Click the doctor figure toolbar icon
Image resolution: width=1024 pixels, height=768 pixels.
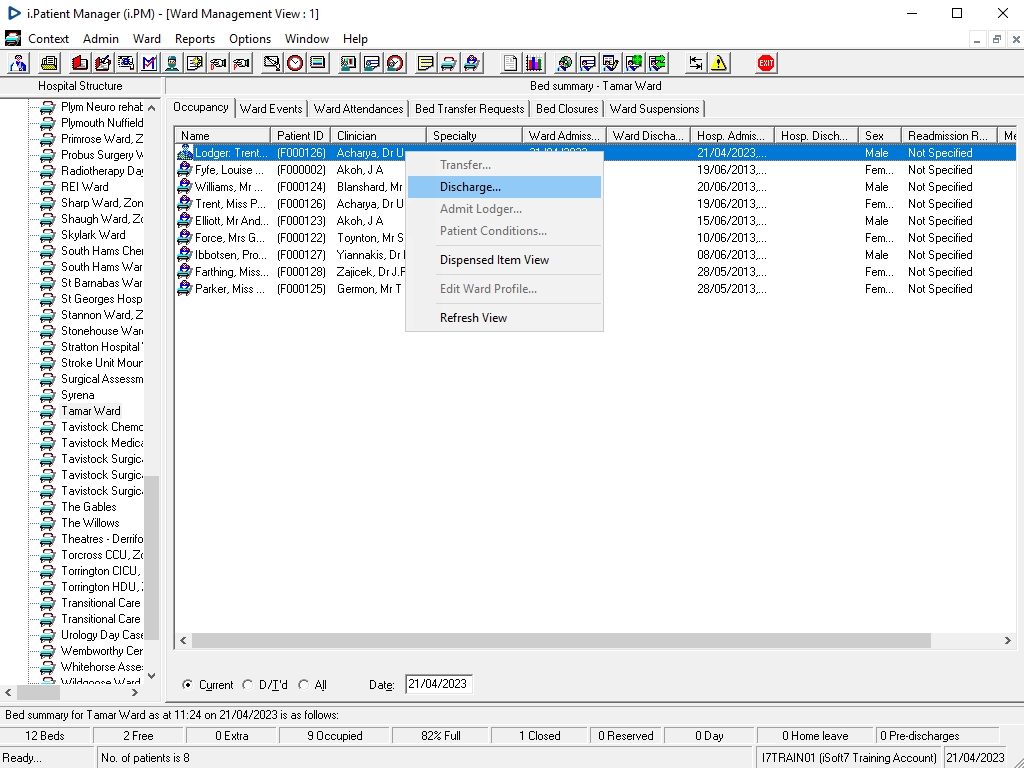tap(18, 63)
